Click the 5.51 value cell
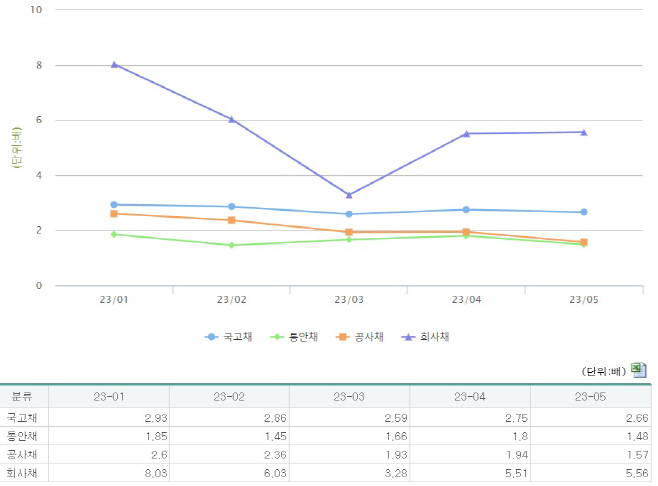The image size is (658, 486). click(470, 473)
